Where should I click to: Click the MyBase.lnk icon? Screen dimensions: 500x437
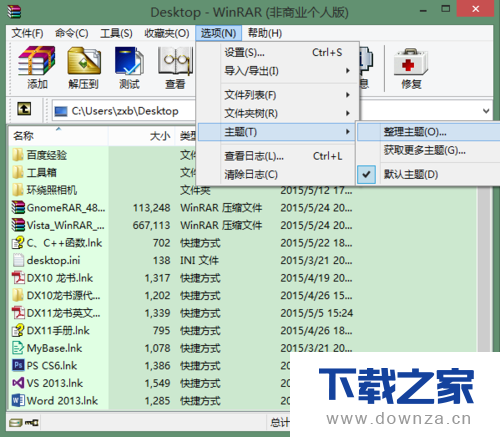click(18, 348)
